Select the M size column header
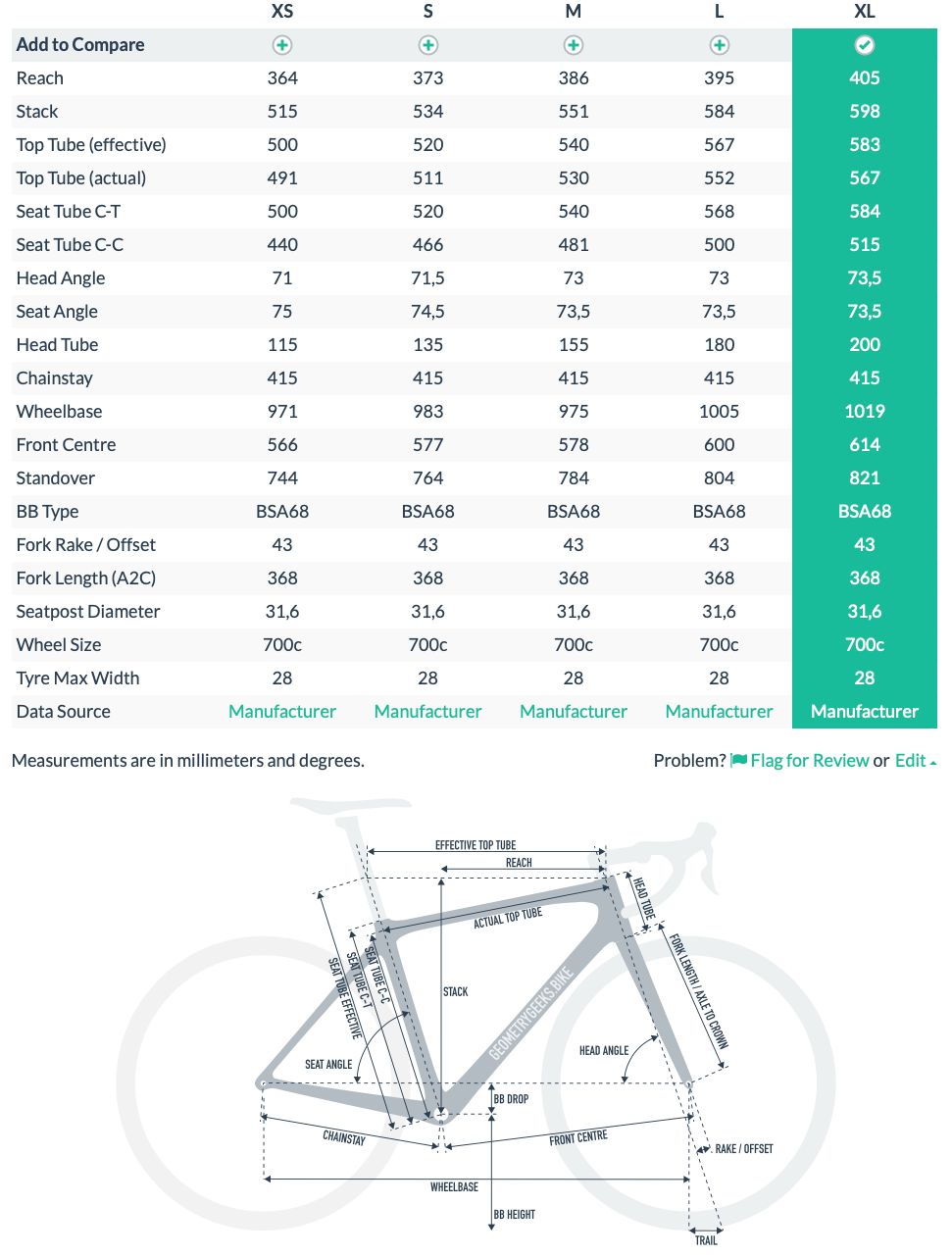 pyautogui.click(x=574, y=12)
